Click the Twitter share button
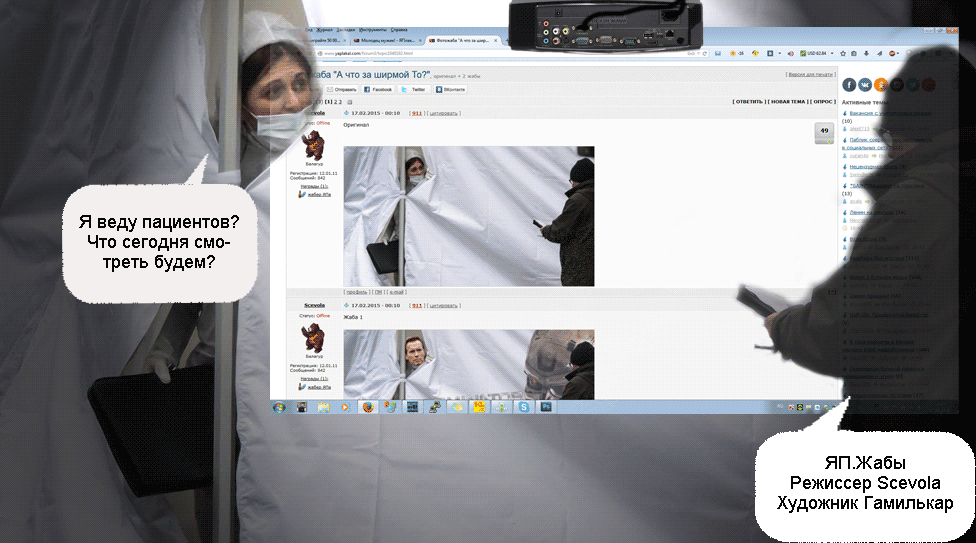976x543 pixels. pyautogui.click(x=414, y=89)
